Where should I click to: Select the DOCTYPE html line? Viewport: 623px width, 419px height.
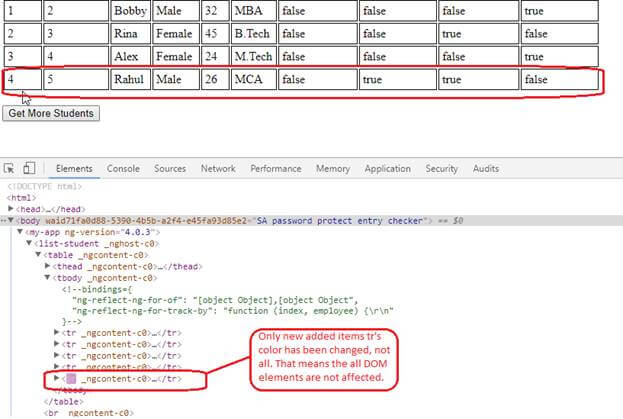tap(44, 186)
